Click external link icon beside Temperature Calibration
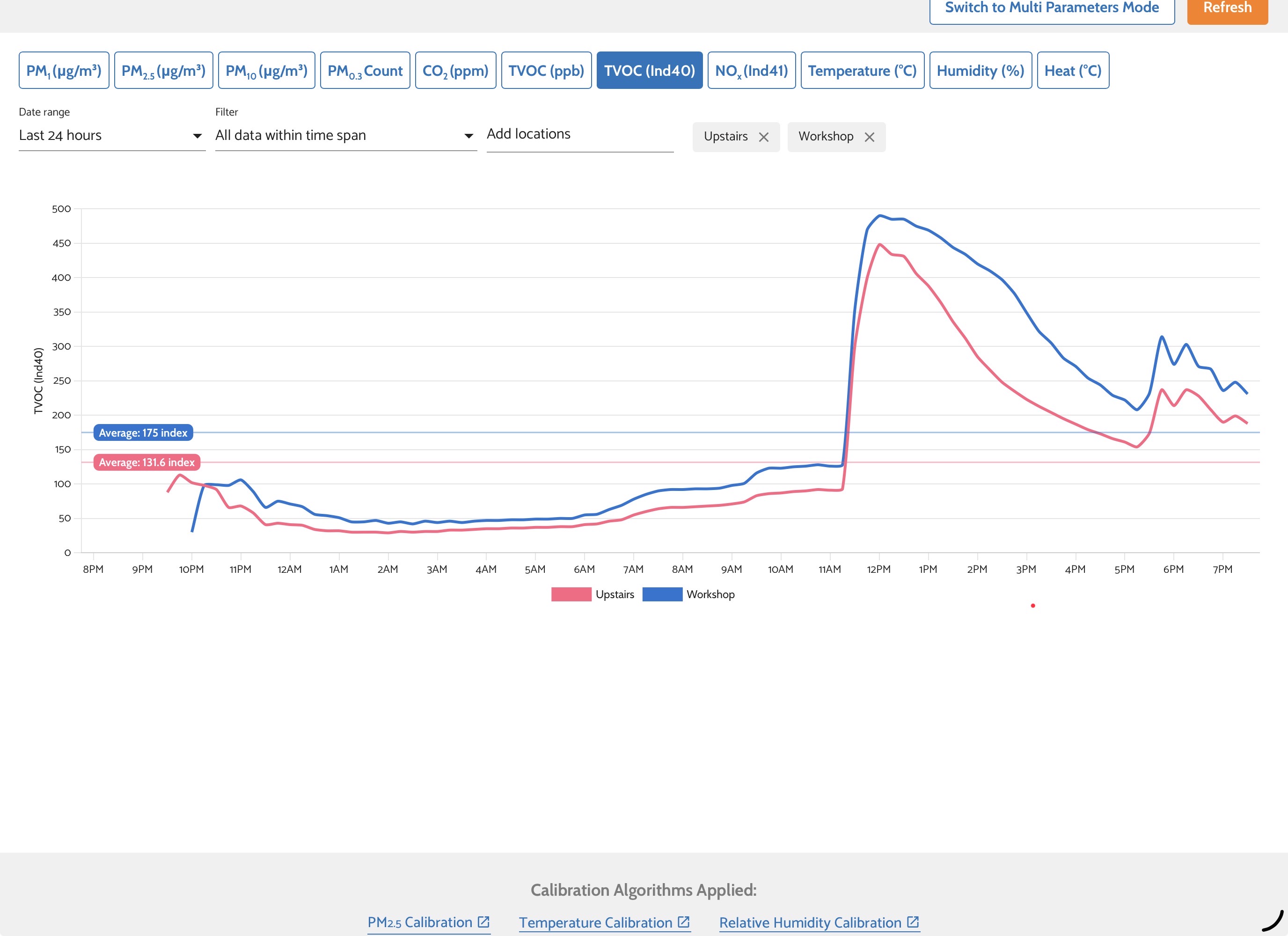1288x936 pixels. click(x=683, y=922)
